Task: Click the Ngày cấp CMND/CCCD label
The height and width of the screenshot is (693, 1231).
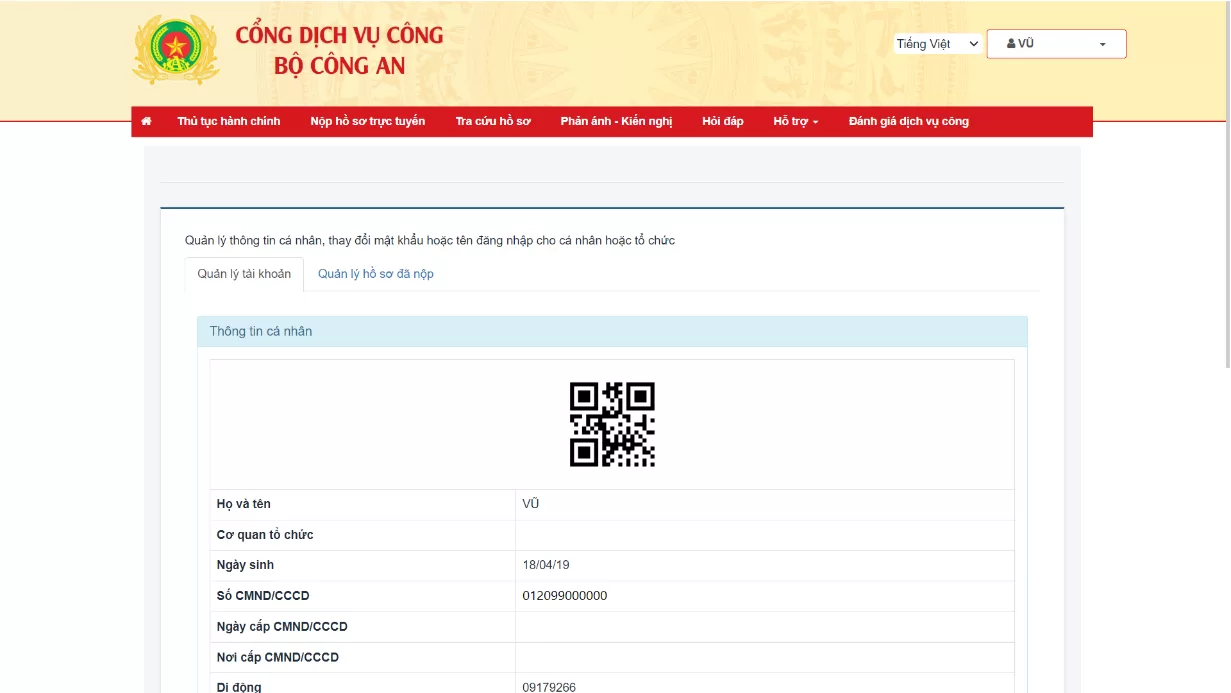Action: pyautogui.click(x=282, y=627)
